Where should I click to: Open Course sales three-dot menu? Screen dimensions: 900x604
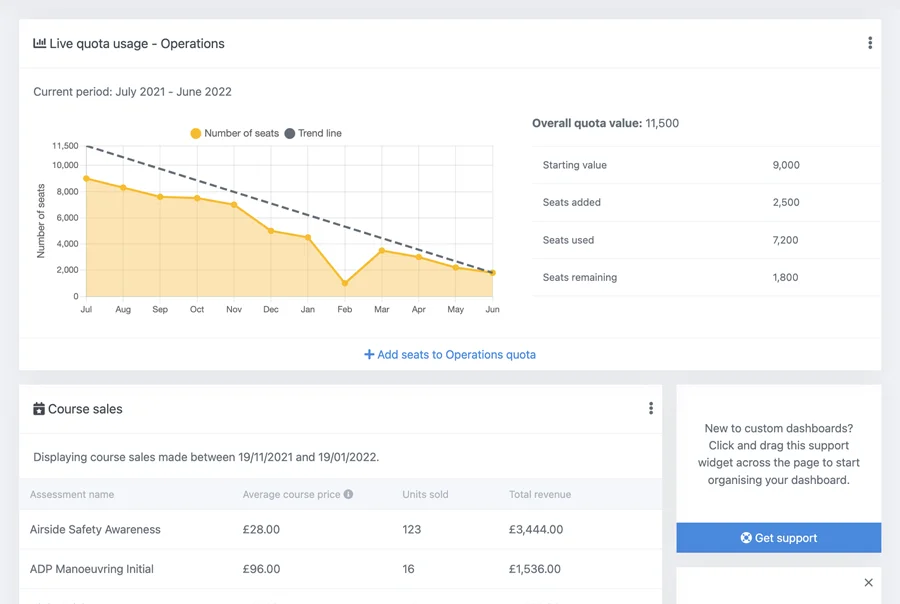click(650, 408)
